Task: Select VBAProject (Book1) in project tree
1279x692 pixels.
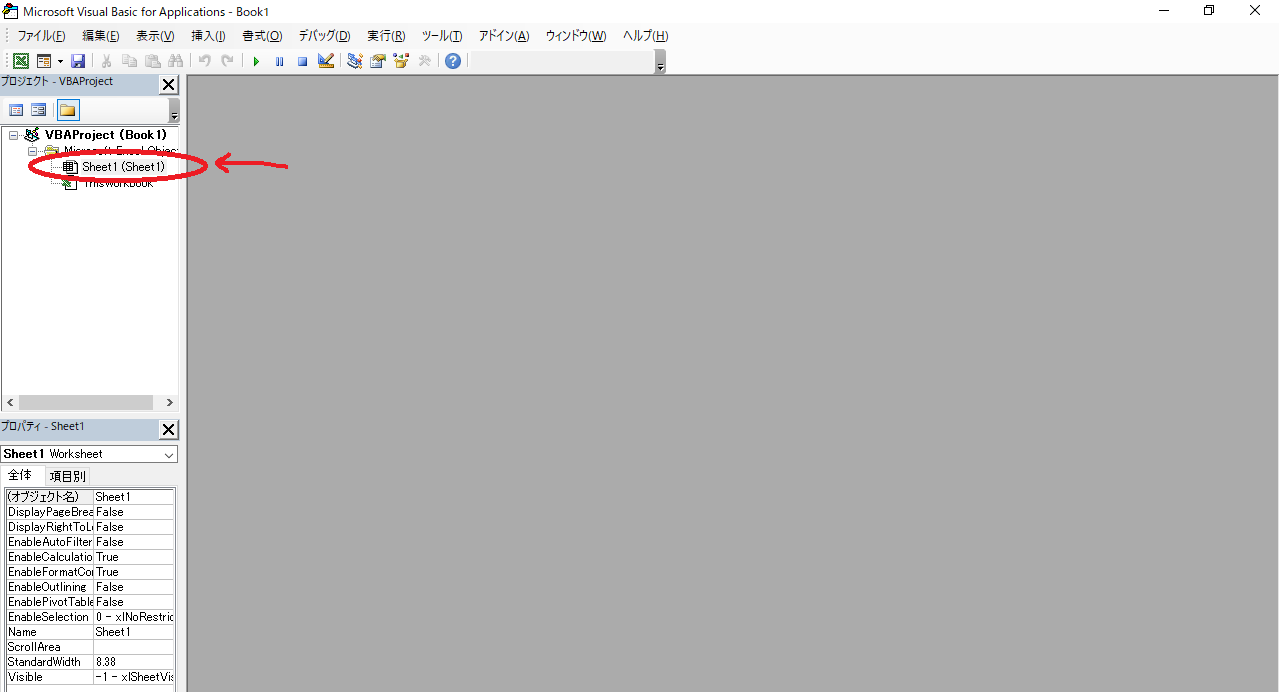Action: point(105,135)
